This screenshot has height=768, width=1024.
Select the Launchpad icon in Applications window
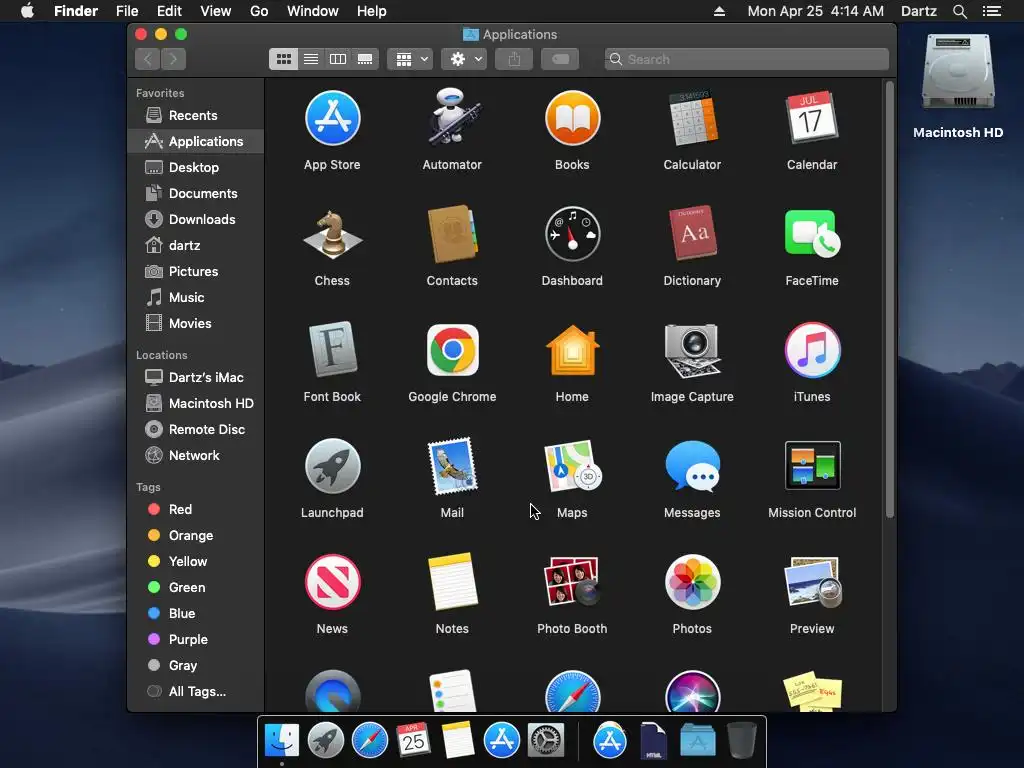[x=332, y=466]
